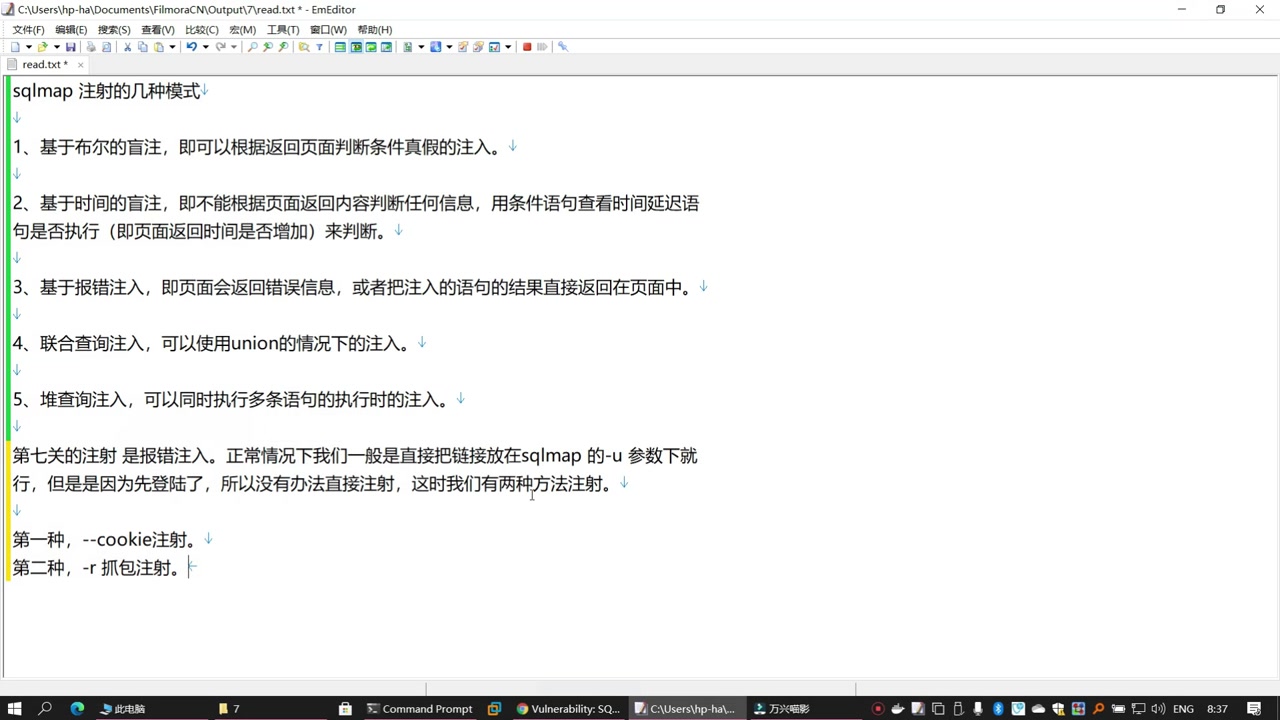This screenshot has width=1280, height=720.
Task: Open properties for all configurations icon
Action: coord(478,47)
